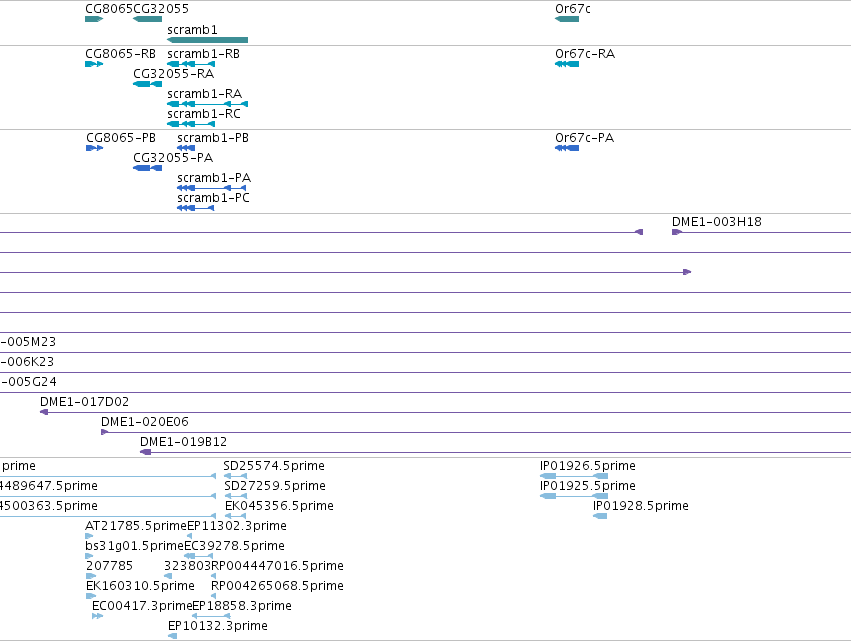Click the 4489647.5prime EST label
This screenshot has height=641, width=851.
pos(49,486)
